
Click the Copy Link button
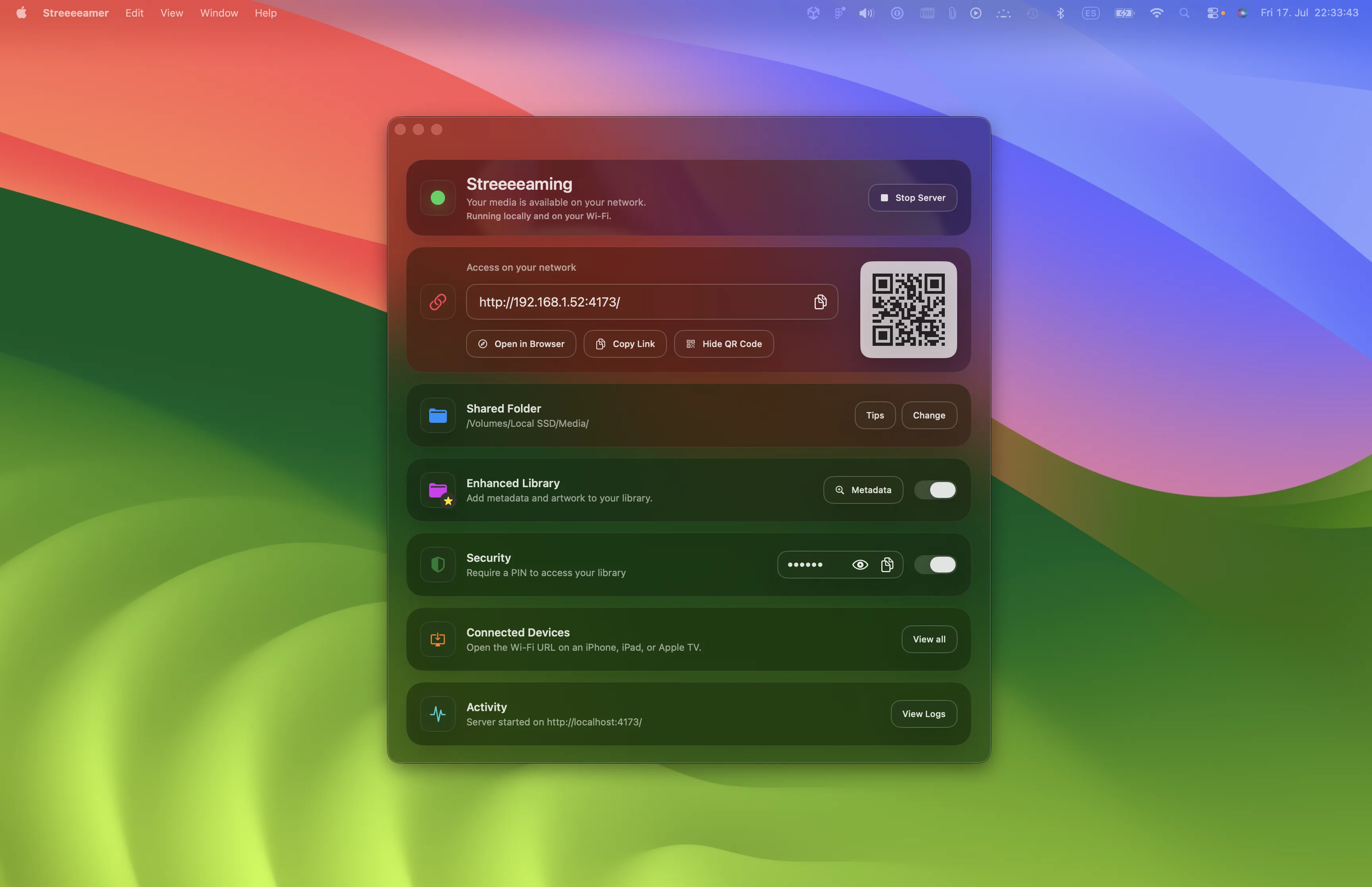tap(625, 344)
